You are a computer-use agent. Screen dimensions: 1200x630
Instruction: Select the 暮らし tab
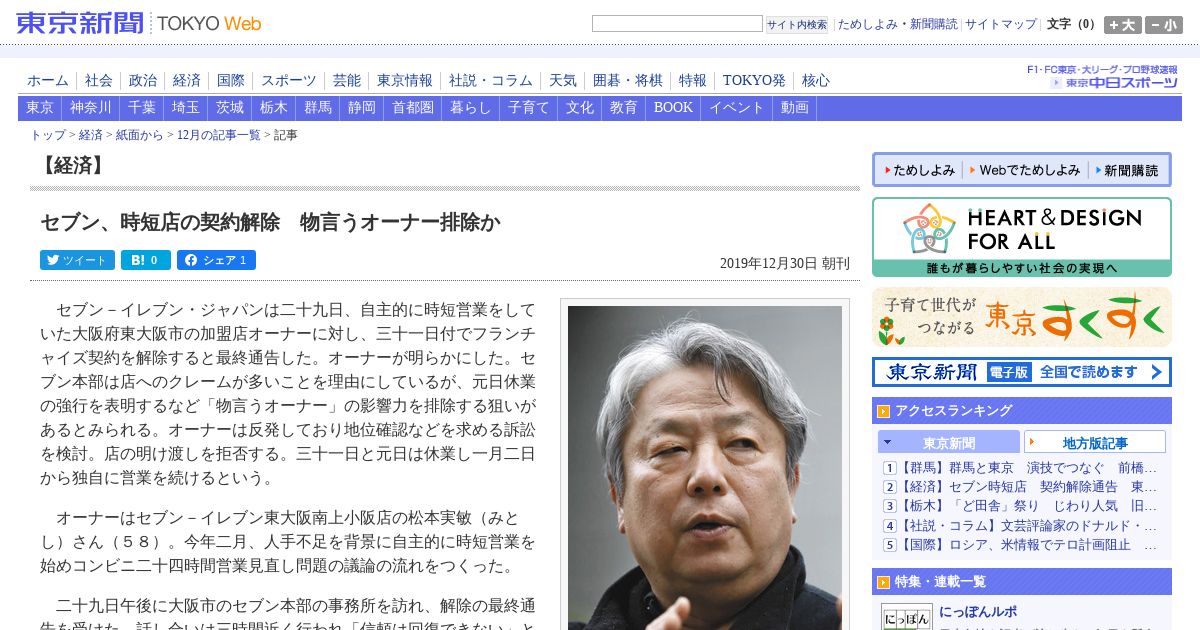click(471, 108)
